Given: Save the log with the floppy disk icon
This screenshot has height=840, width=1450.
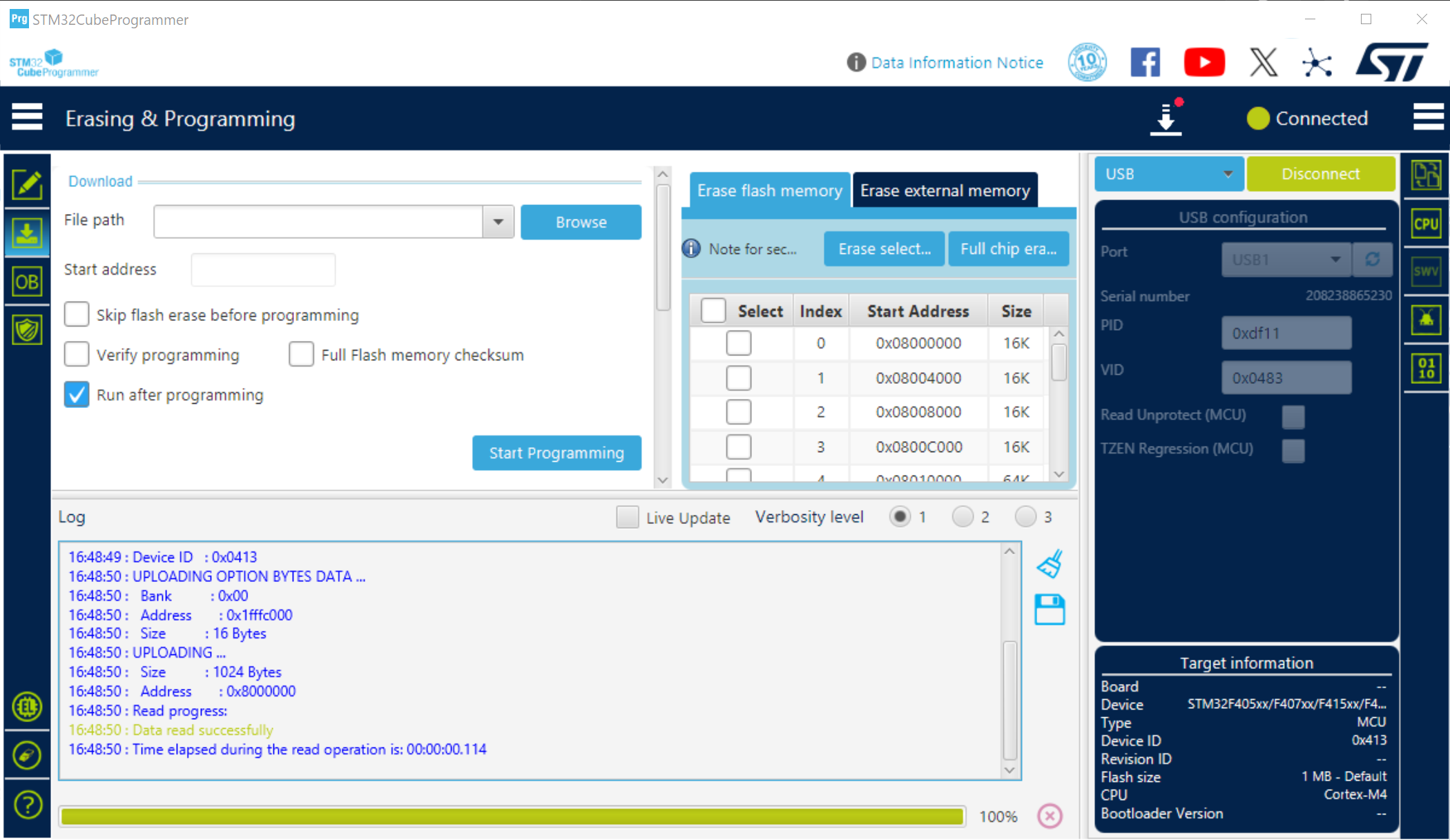Looking at the screenshot, I should point(1050,610).
